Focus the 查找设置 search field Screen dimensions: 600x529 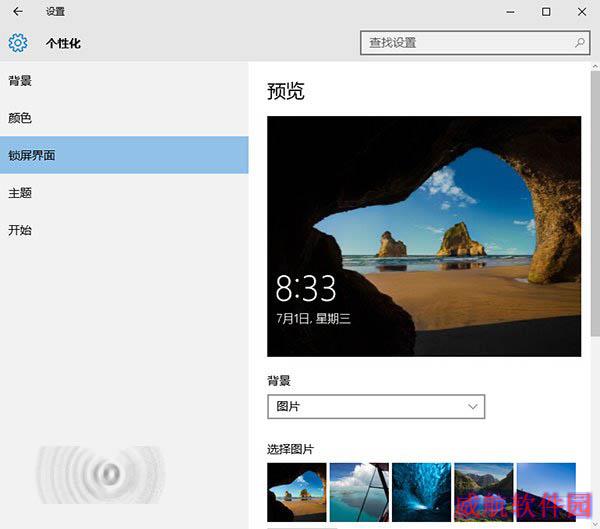coord(475,43)
